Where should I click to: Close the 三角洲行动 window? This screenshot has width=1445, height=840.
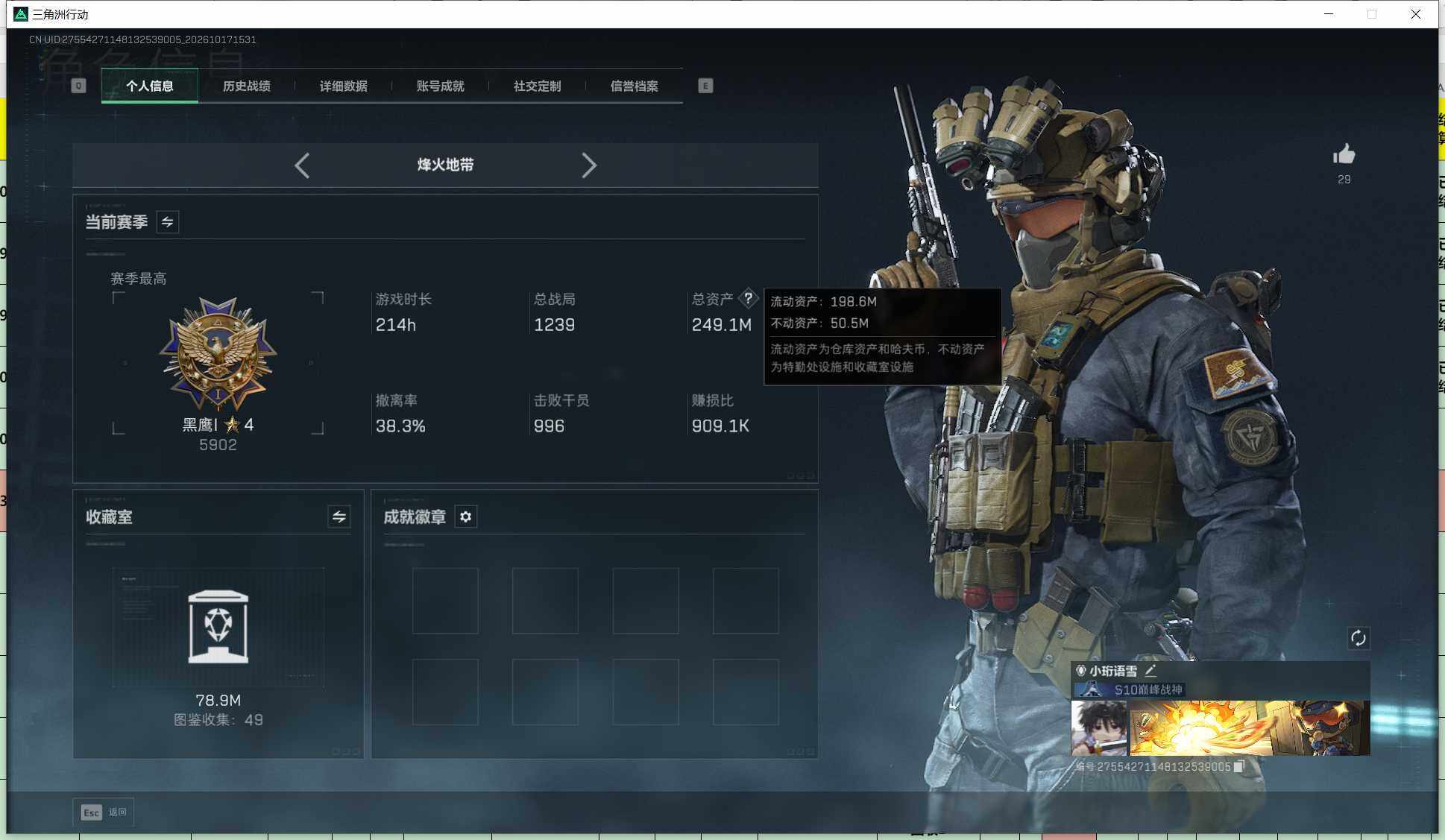tap(1415, 14)
